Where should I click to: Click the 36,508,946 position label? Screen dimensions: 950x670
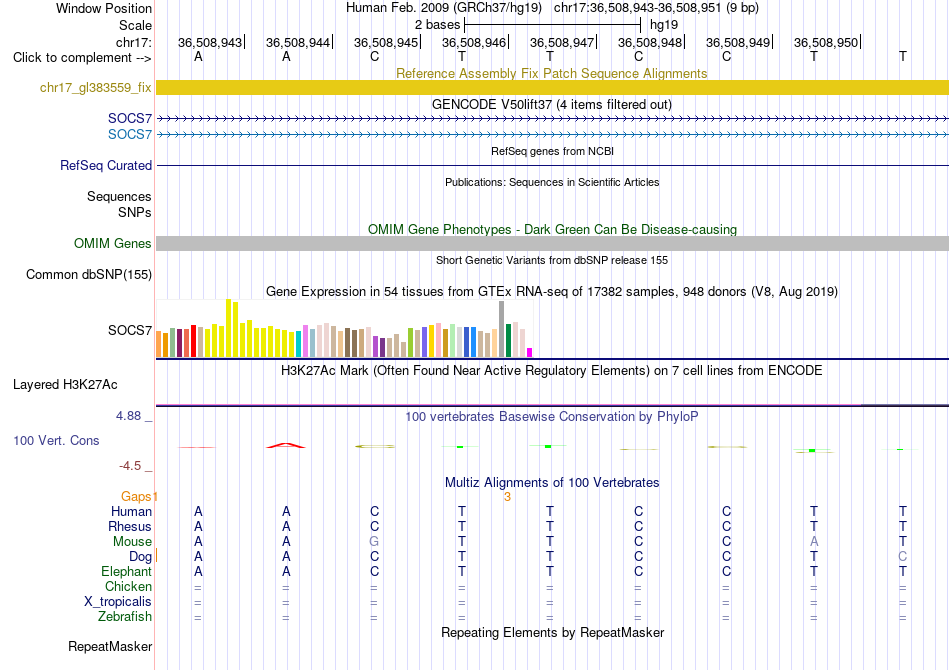click(474, 42)
